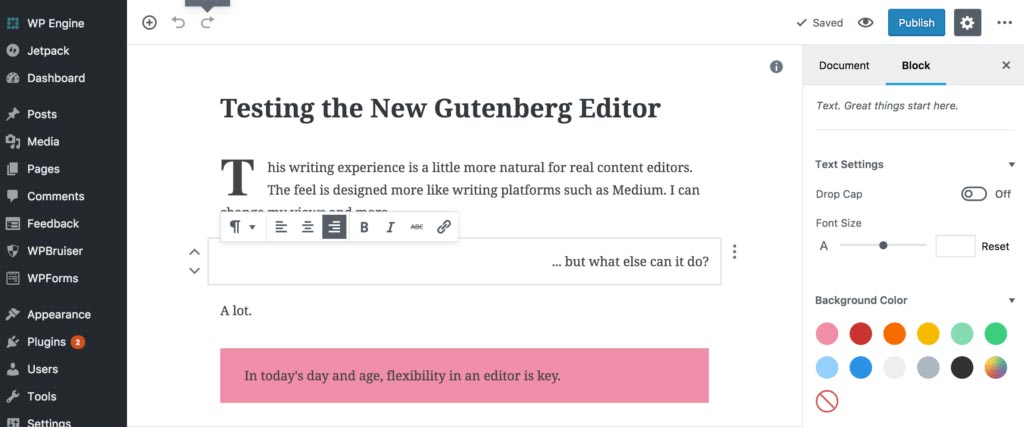Switch to the Document tab

pos(844,65)
